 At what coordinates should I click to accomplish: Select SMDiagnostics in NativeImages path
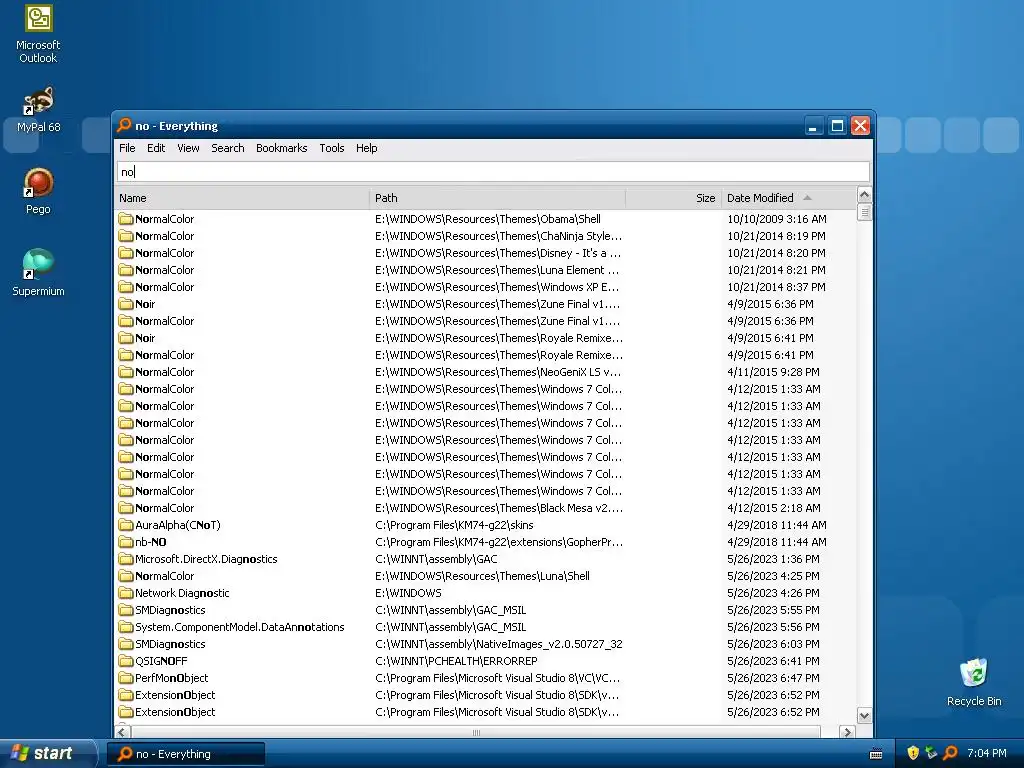coord(170,643)
